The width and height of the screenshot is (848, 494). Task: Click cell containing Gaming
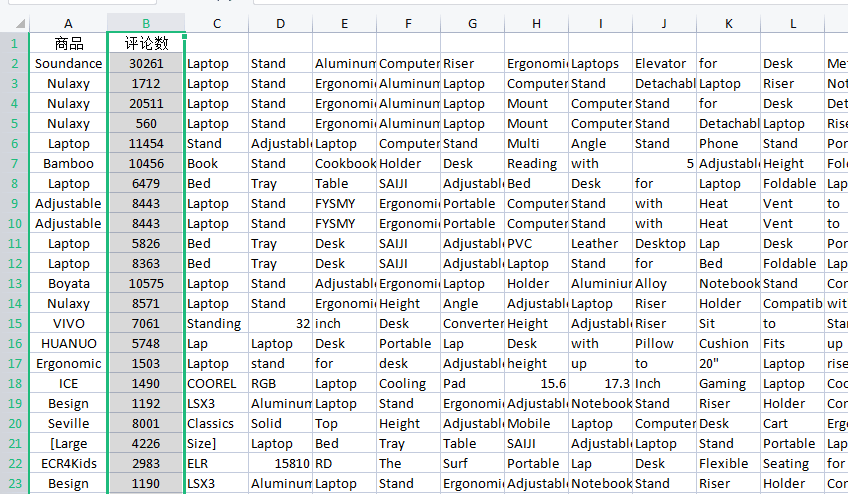(728, 384)
